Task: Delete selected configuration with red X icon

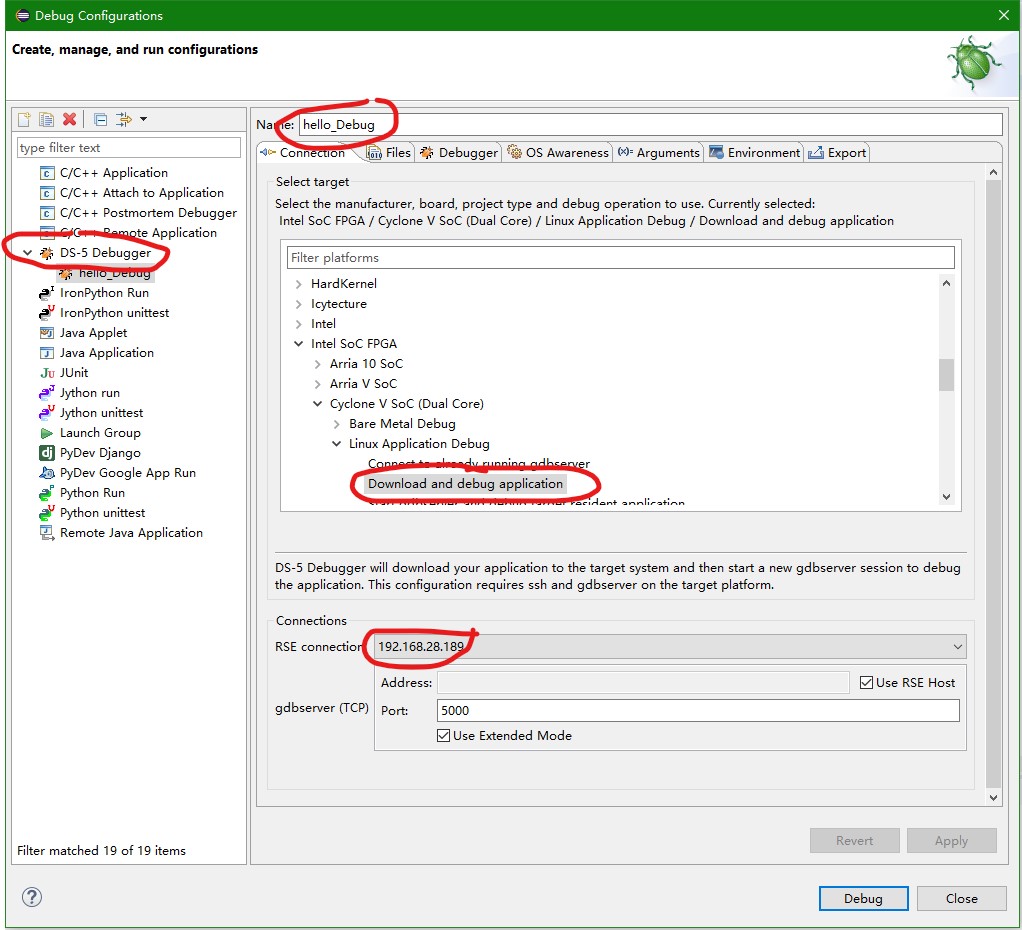Action: (69, 119)
